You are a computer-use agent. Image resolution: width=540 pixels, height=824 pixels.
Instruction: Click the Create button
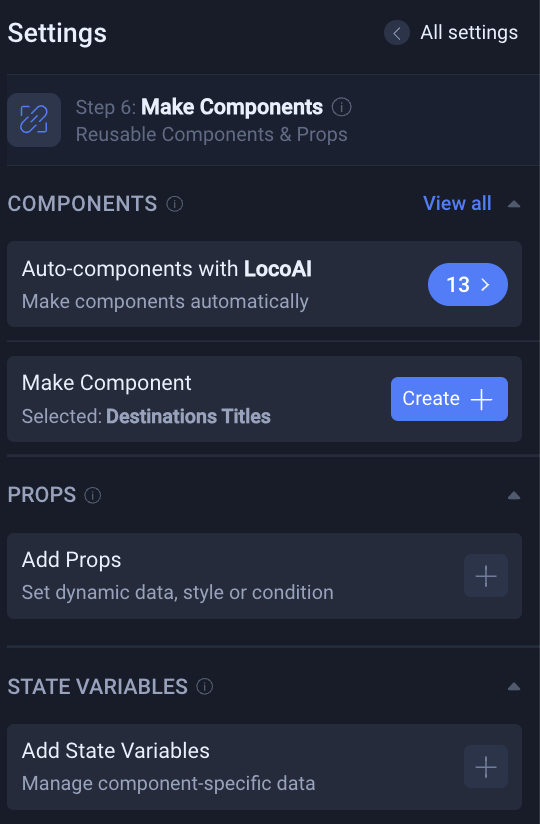tap(449, 399)
